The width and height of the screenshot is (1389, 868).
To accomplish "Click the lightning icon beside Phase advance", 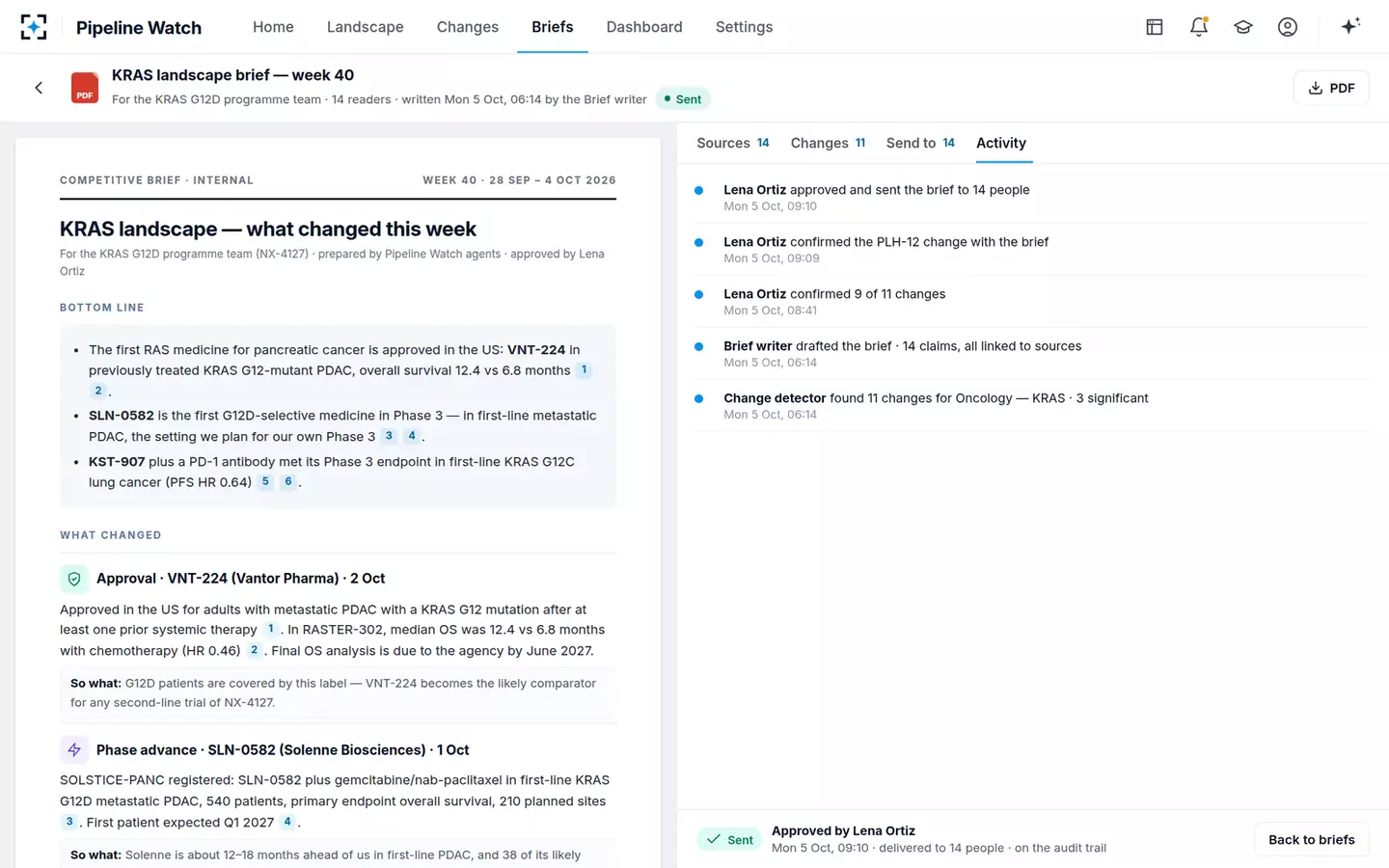I will pyautogui.click(x=74, y=750).
